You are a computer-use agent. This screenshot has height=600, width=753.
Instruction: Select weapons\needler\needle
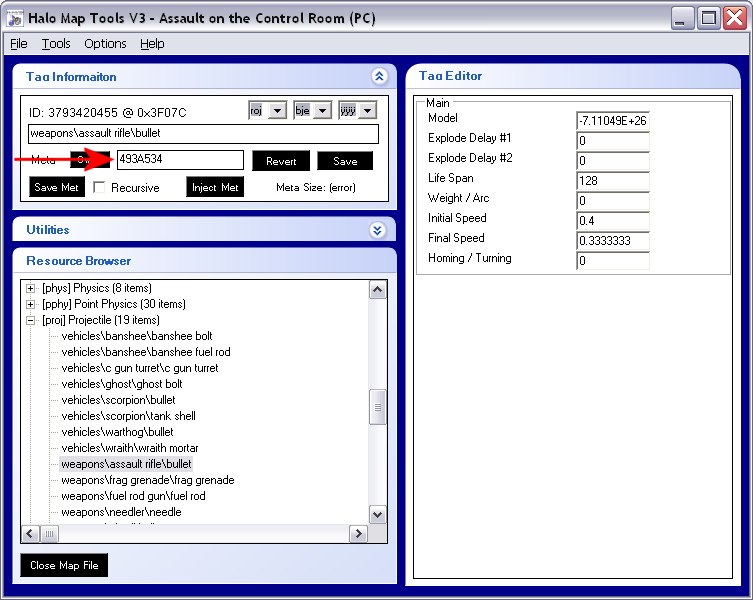click(x=121, y=512)
